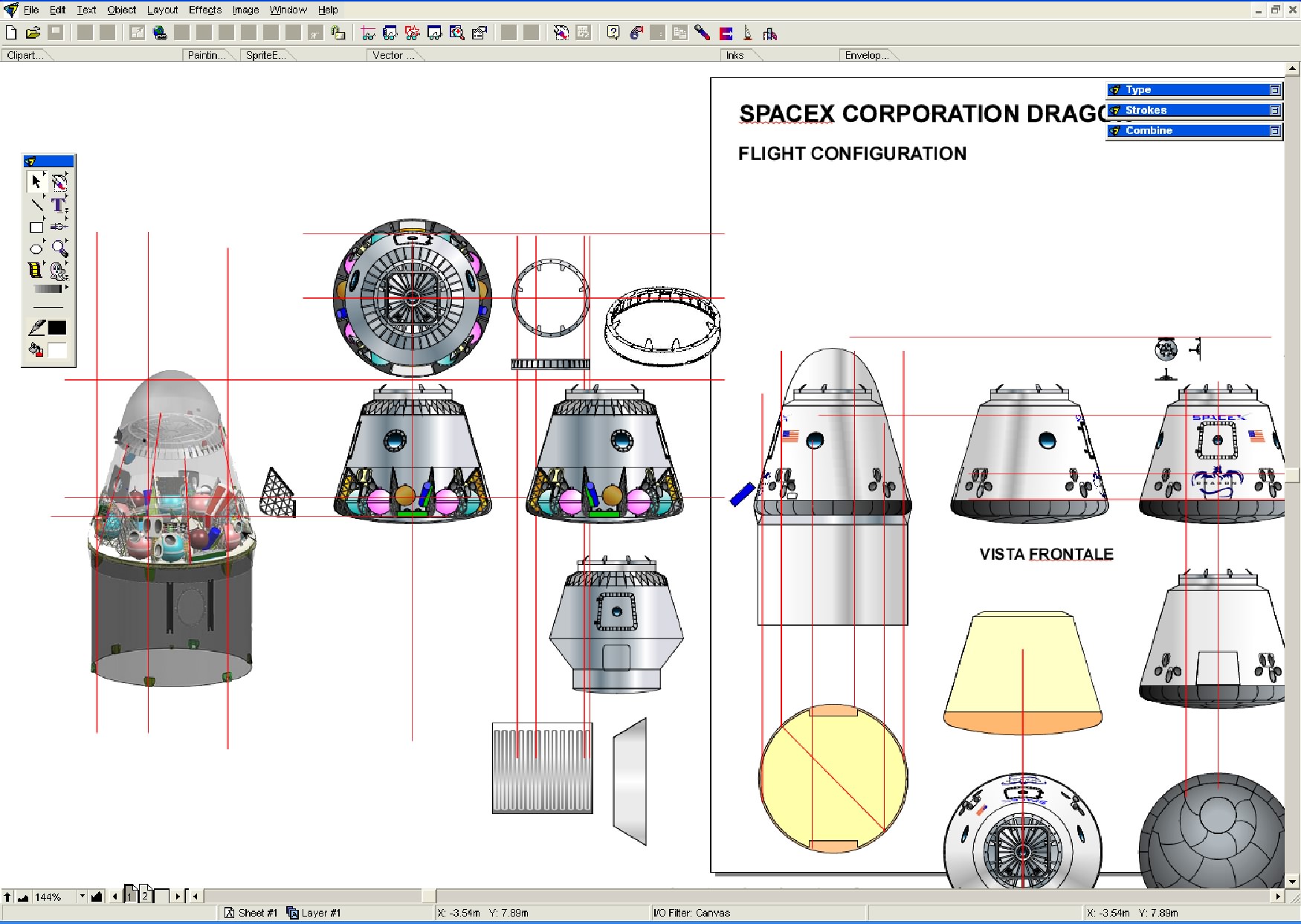Select the magnifier zoom tool
The height and width of the screenshot is (924, 1301).
(59, 249)
